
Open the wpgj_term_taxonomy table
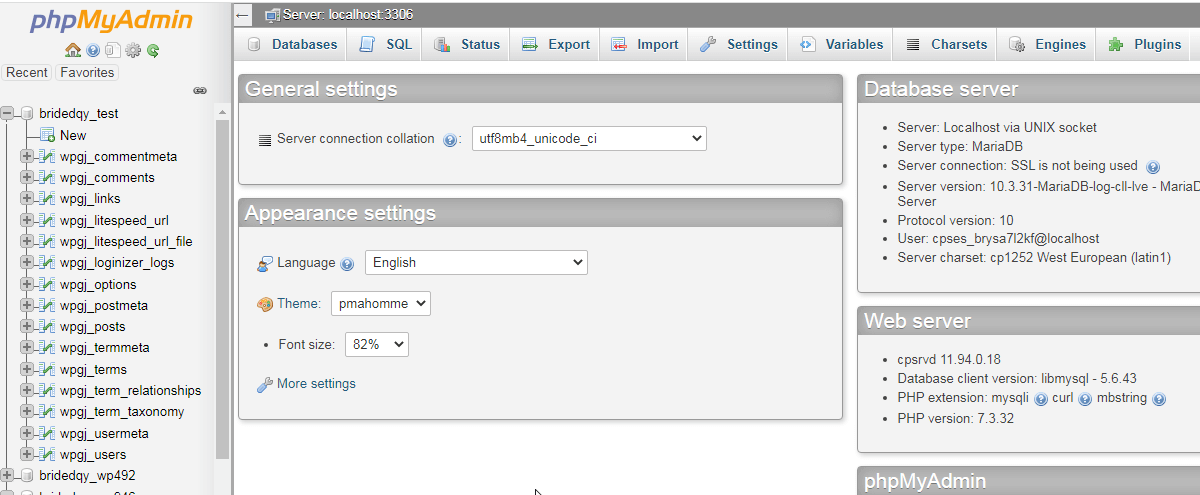(122, 412)
